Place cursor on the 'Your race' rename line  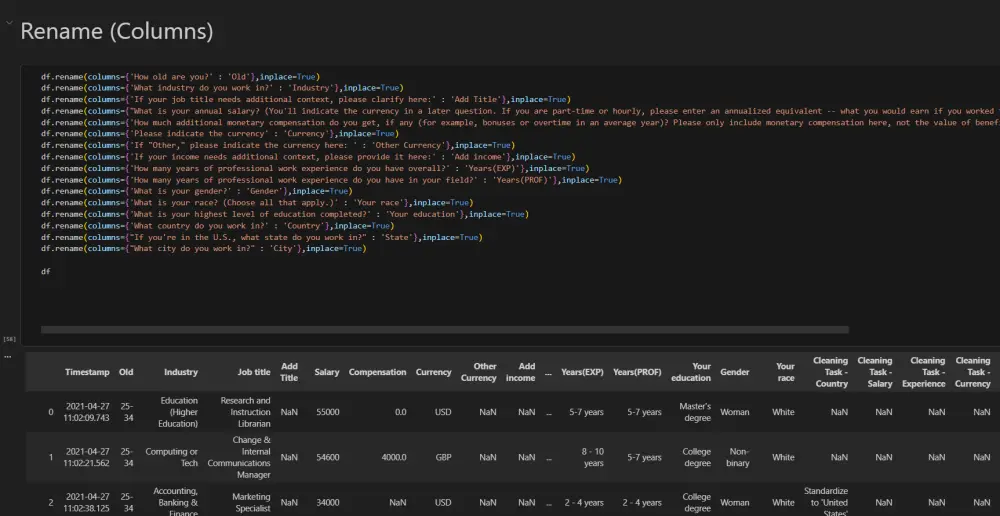click(x=257, y=203)
